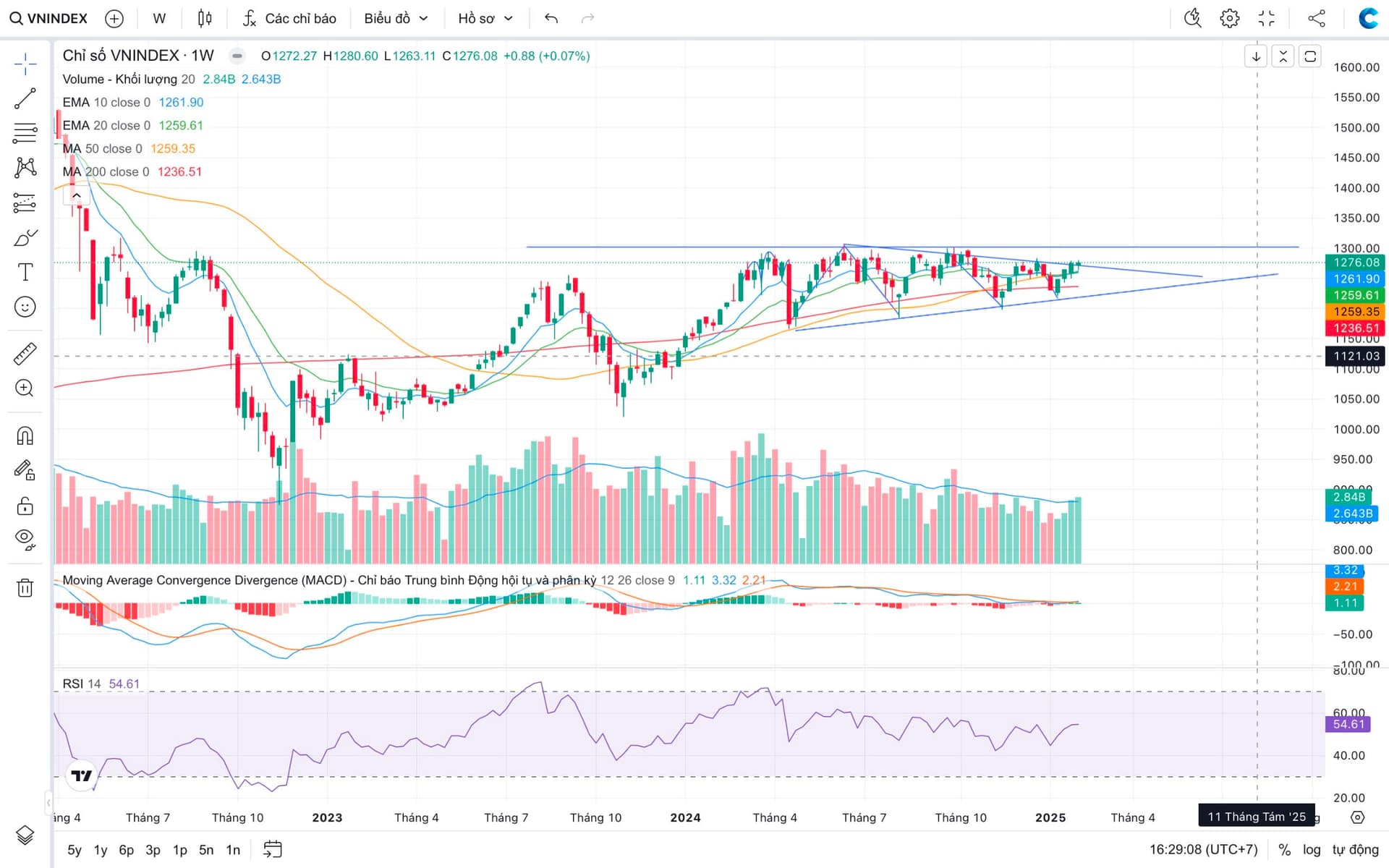Collapse the indicator legend chevron
This screenshot has width=1389, height=868.
pos(76,195)
